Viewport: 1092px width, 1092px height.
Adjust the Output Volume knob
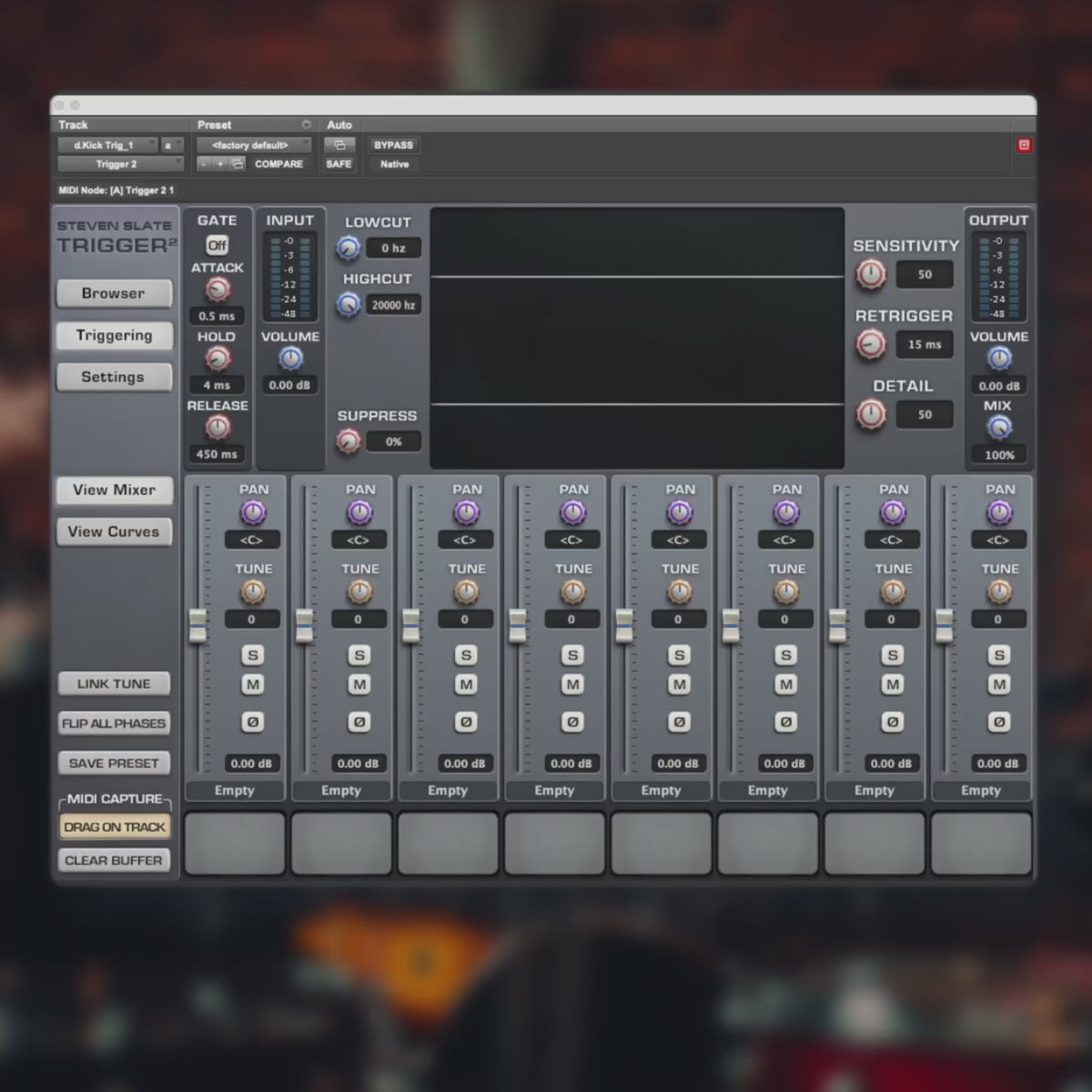[x=999, y=359]
